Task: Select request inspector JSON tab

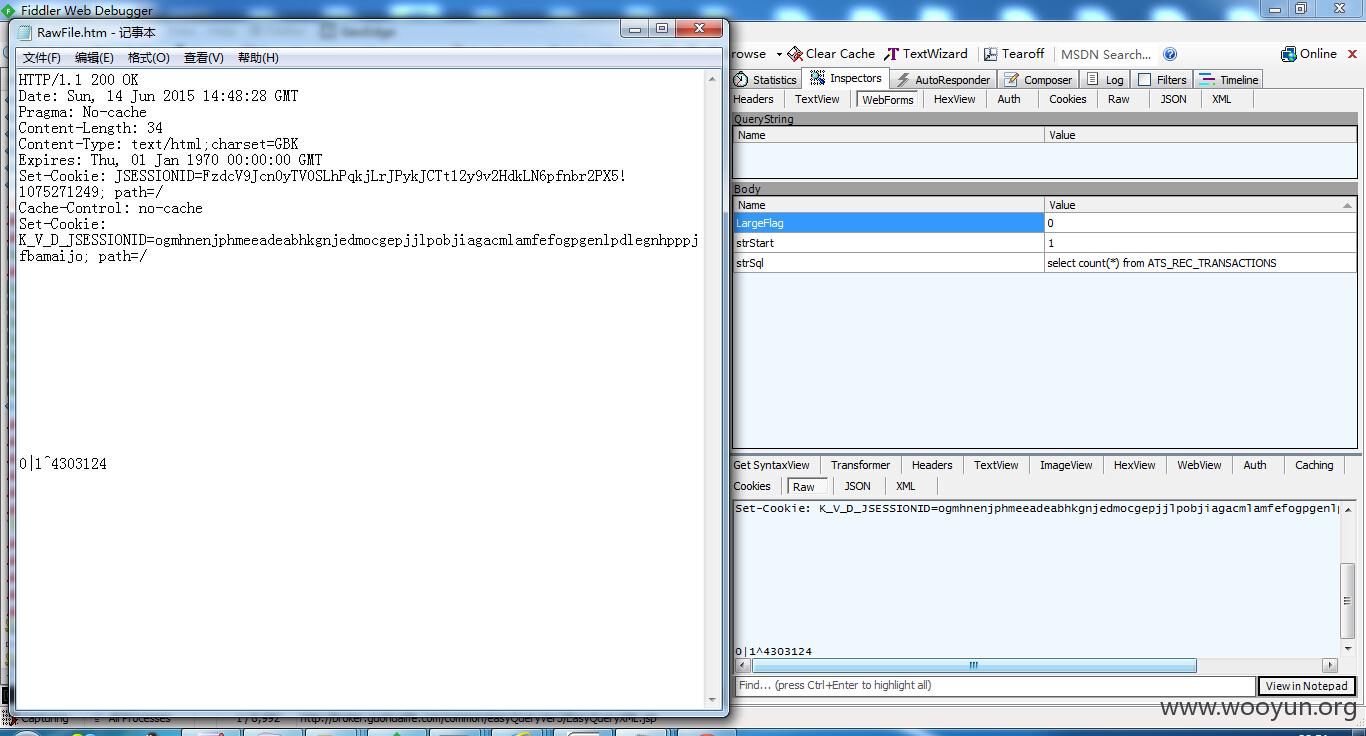Action: coord(1173,99)
